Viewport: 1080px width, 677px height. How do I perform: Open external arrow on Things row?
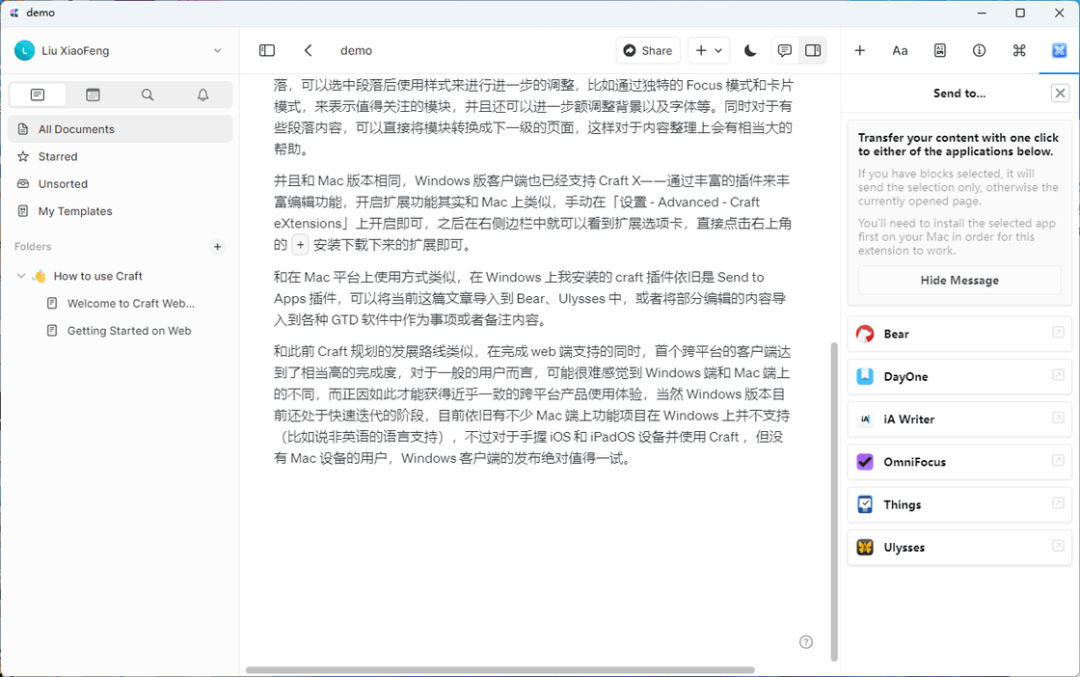[1058, 503]
